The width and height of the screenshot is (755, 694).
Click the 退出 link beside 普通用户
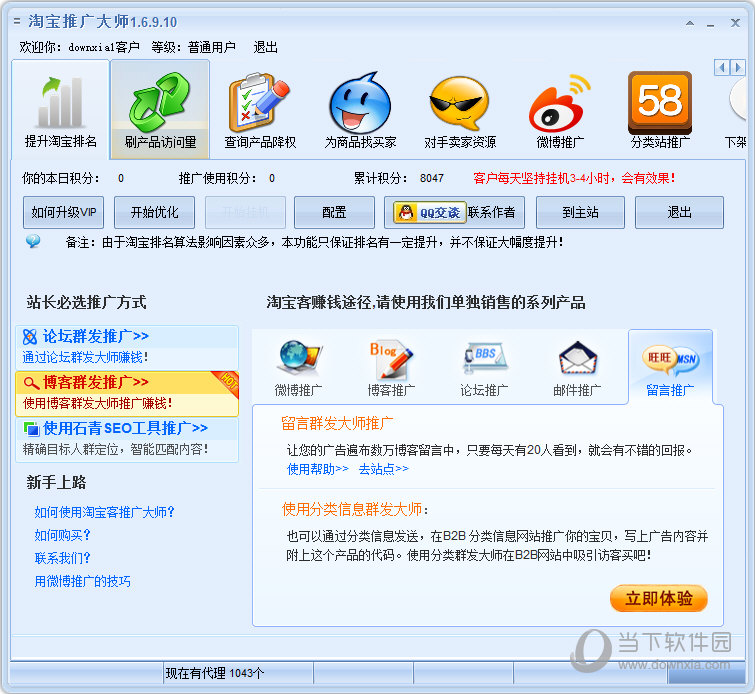point(265,47)
